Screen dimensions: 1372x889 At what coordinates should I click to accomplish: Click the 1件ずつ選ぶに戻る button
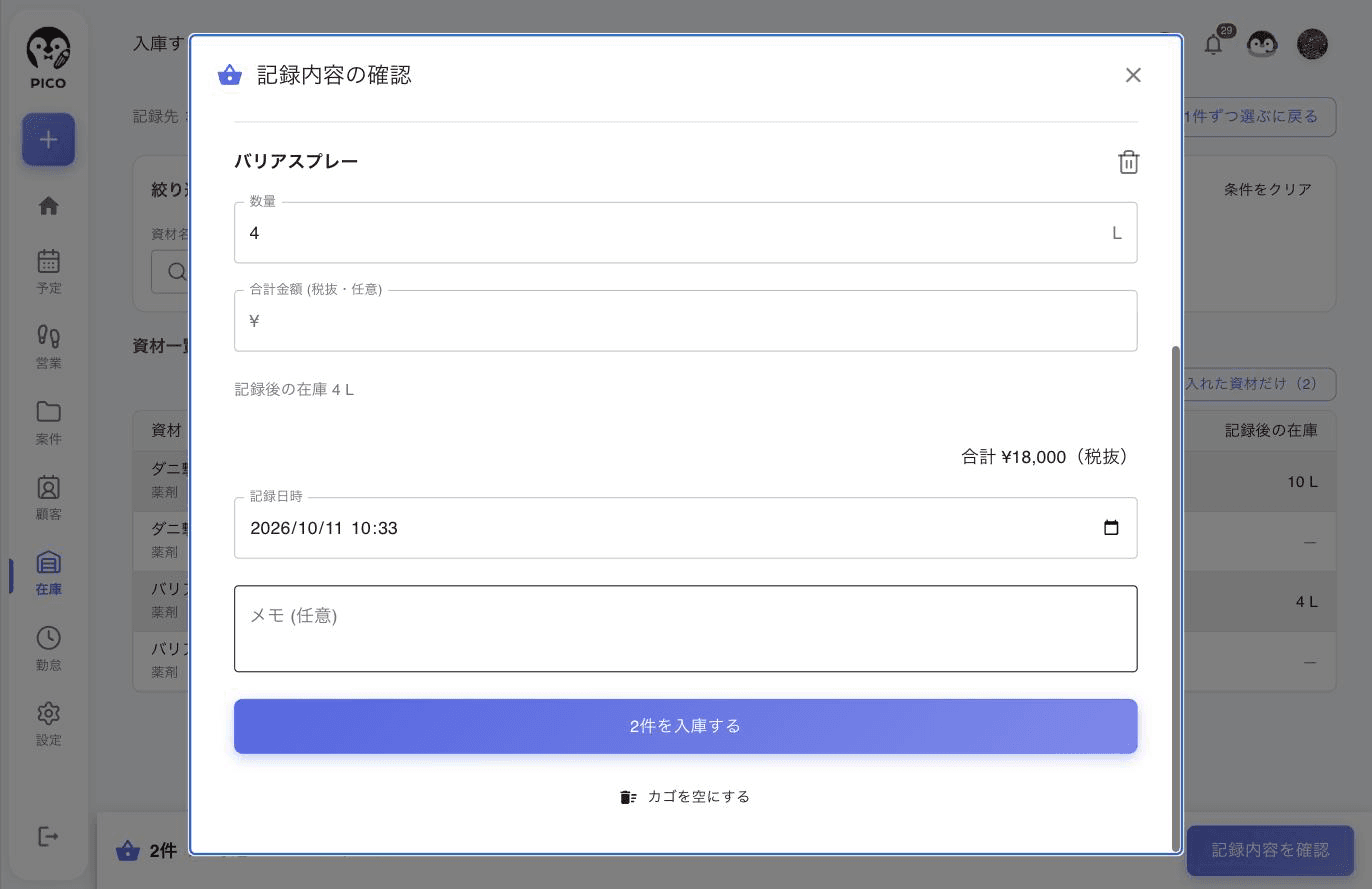[1258, 117]
